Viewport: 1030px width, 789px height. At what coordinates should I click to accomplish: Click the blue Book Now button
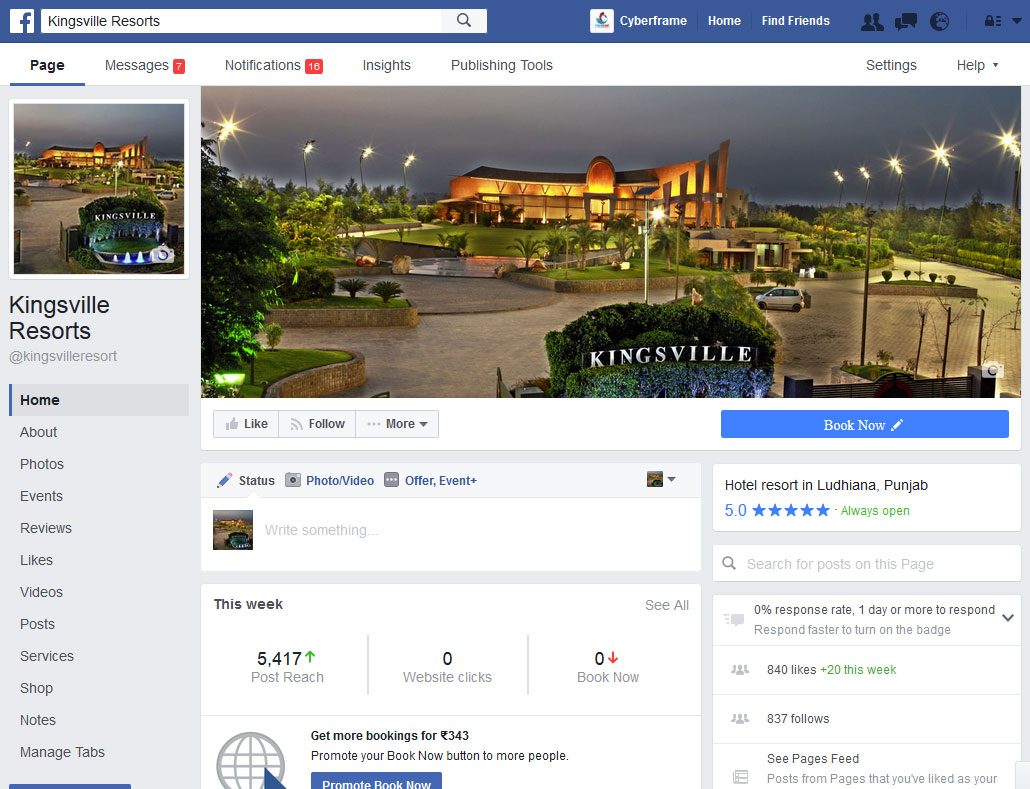click(864, 424)
